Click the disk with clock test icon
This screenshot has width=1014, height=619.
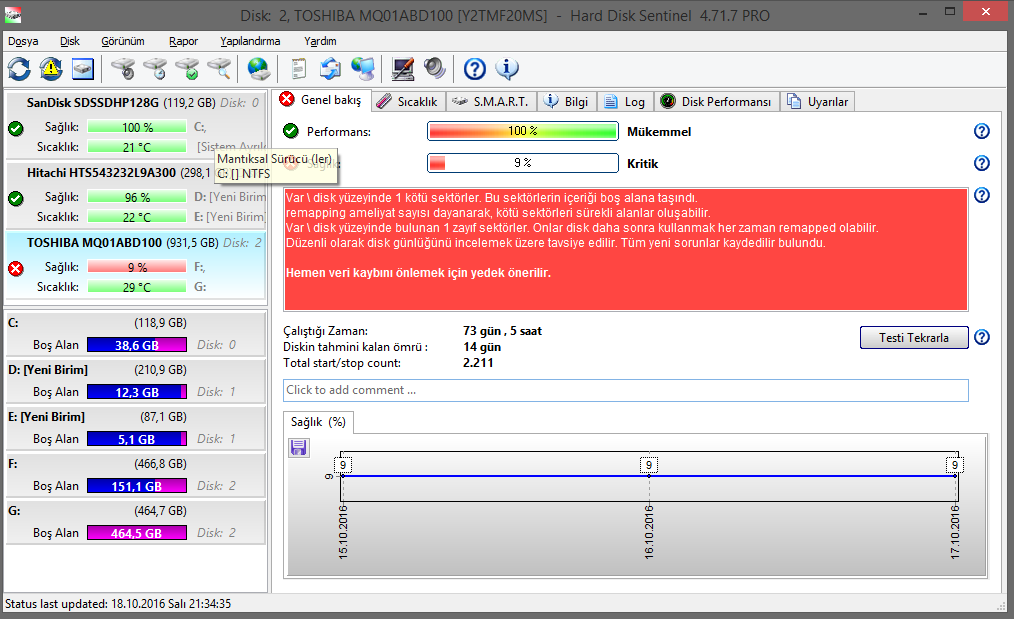[x=156, y=69]
